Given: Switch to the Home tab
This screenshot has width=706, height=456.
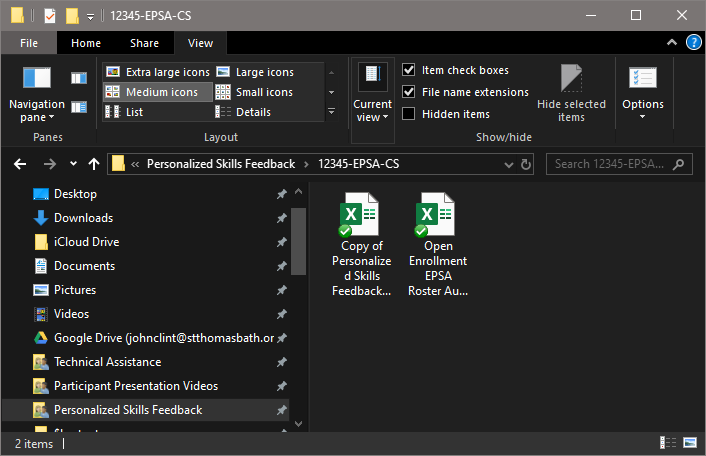Looking at the screenshot, I should [x=86, y=43].
